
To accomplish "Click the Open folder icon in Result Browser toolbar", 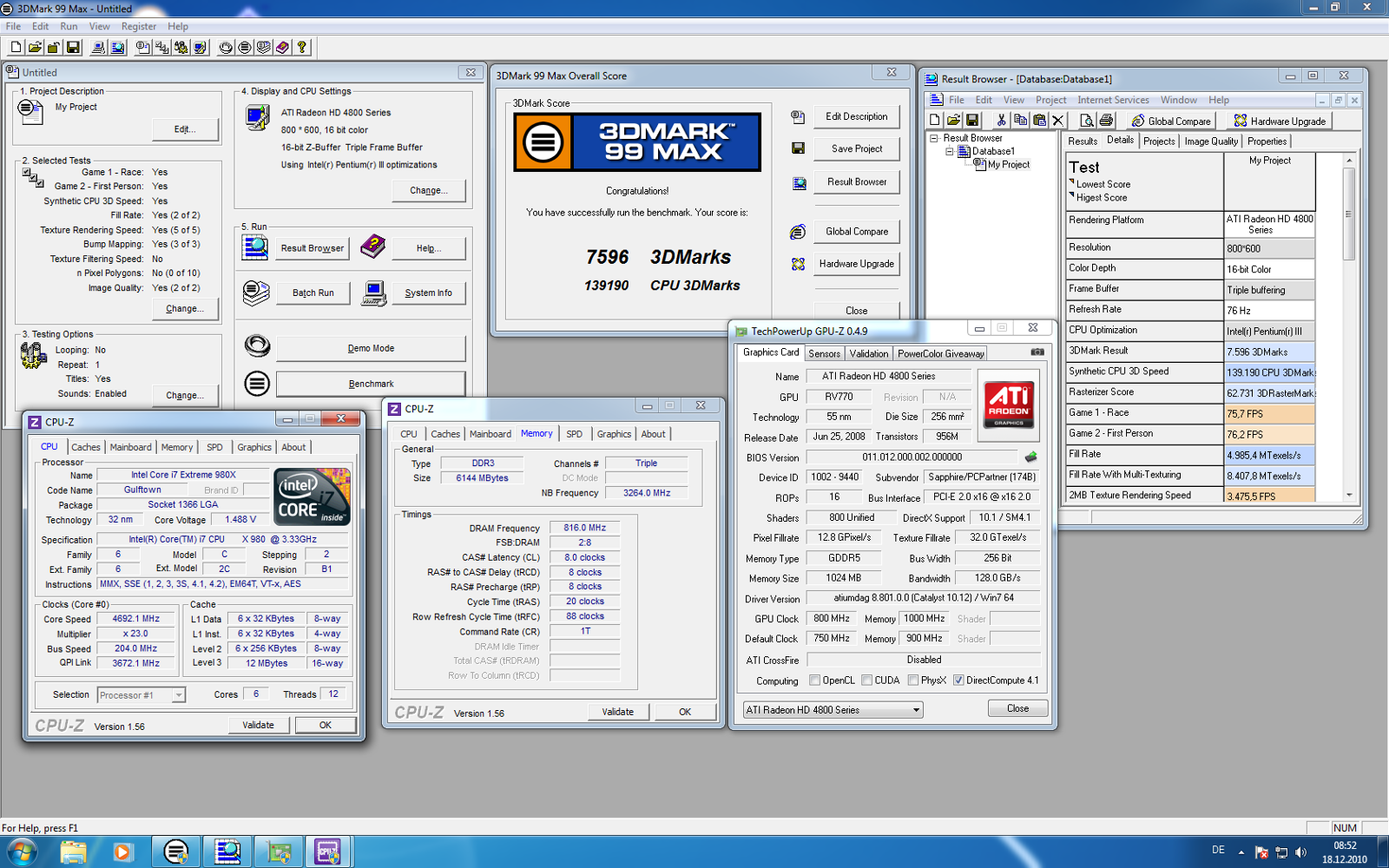I will click(x=953, y=121).
